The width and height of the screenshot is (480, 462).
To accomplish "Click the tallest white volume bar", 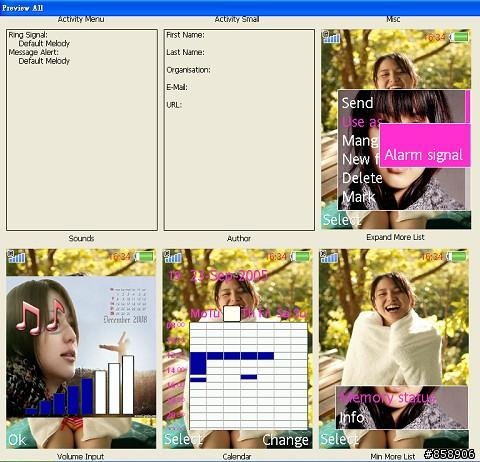I will tap(128, 385).
